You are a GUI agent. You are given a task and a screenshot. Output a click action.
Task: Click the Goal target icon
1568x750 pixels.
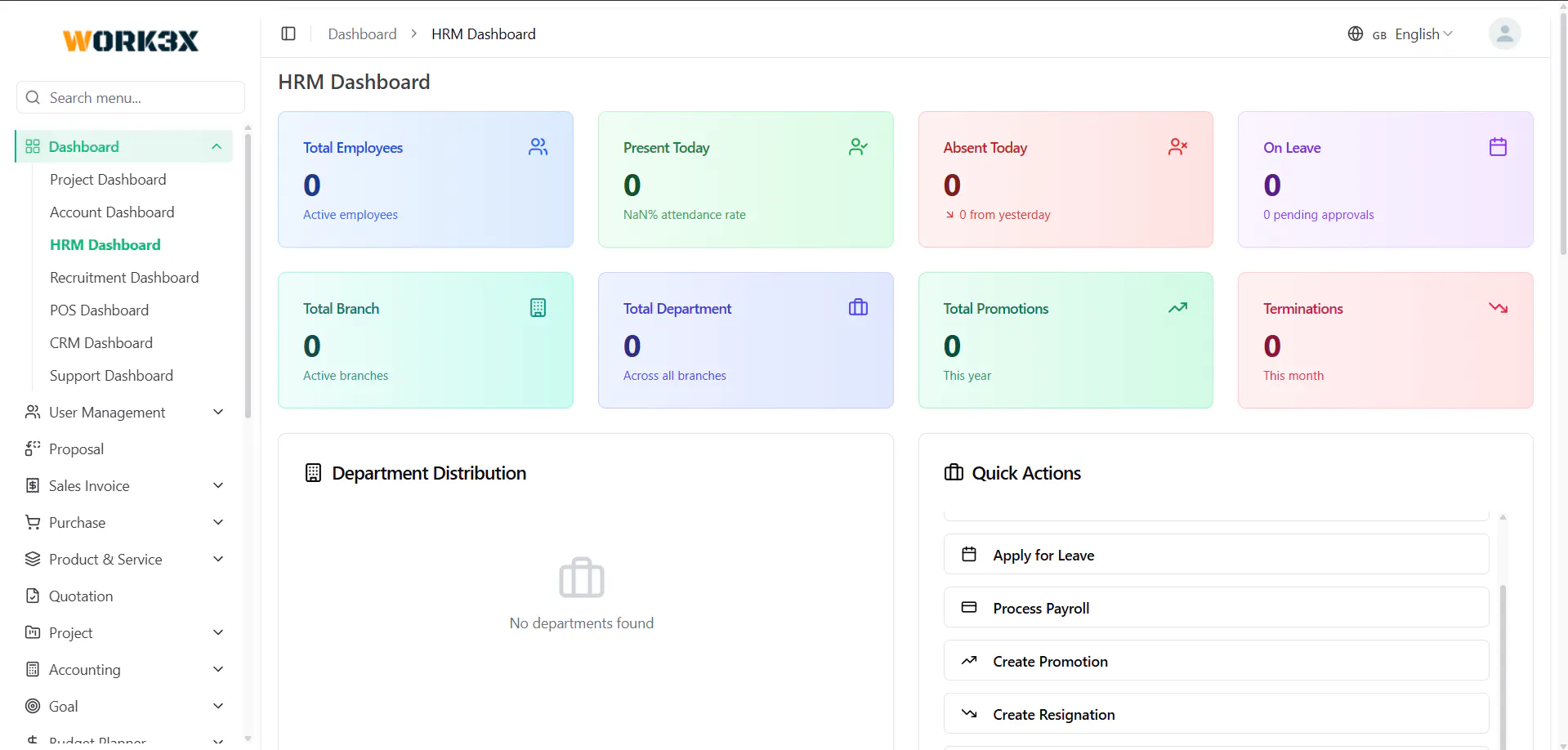tap(33, 706)
